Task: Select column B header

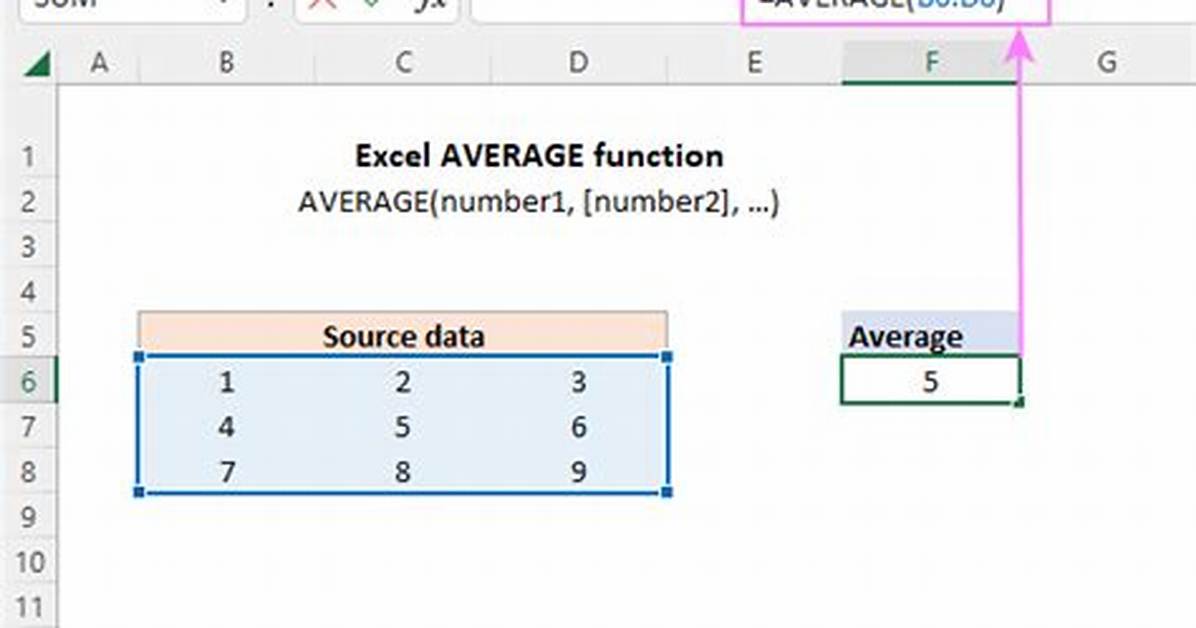Action: (227, 63)
